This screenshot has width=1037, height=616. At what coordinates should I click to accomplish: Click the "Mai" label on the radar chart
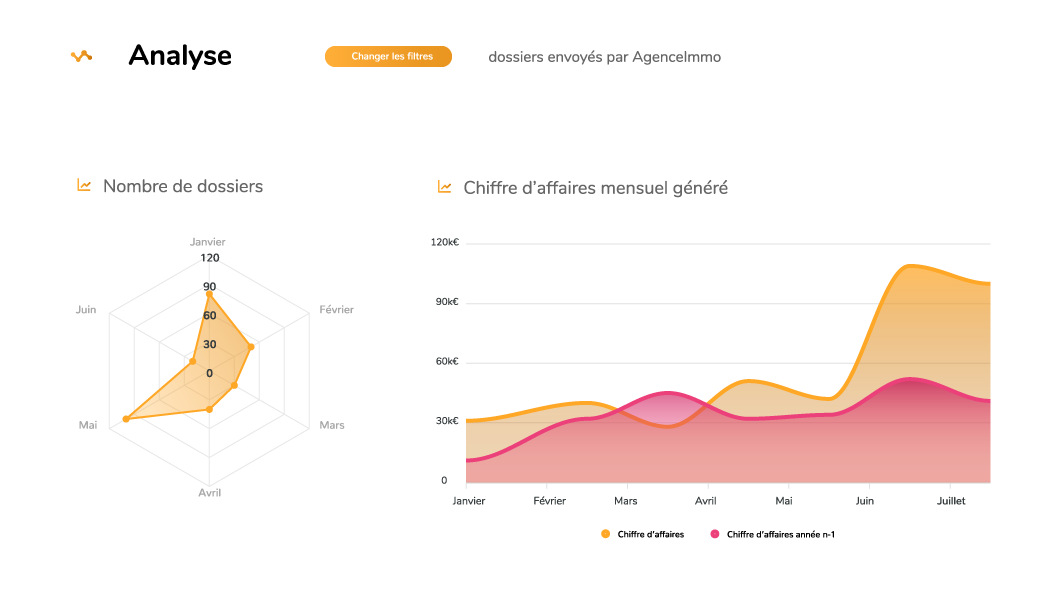tap(88, 425)
